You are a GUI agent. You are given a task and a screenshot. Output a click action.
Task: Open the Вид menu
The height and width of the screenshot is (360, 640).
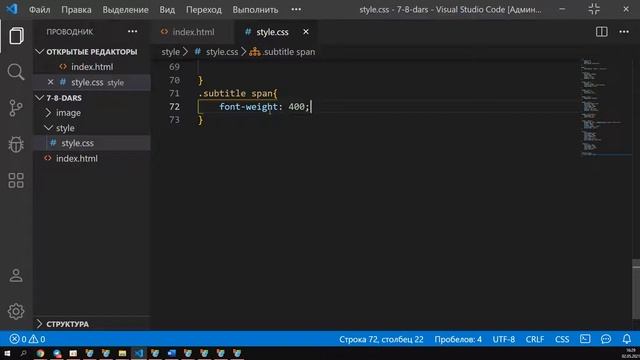click(x=167, y=9)
